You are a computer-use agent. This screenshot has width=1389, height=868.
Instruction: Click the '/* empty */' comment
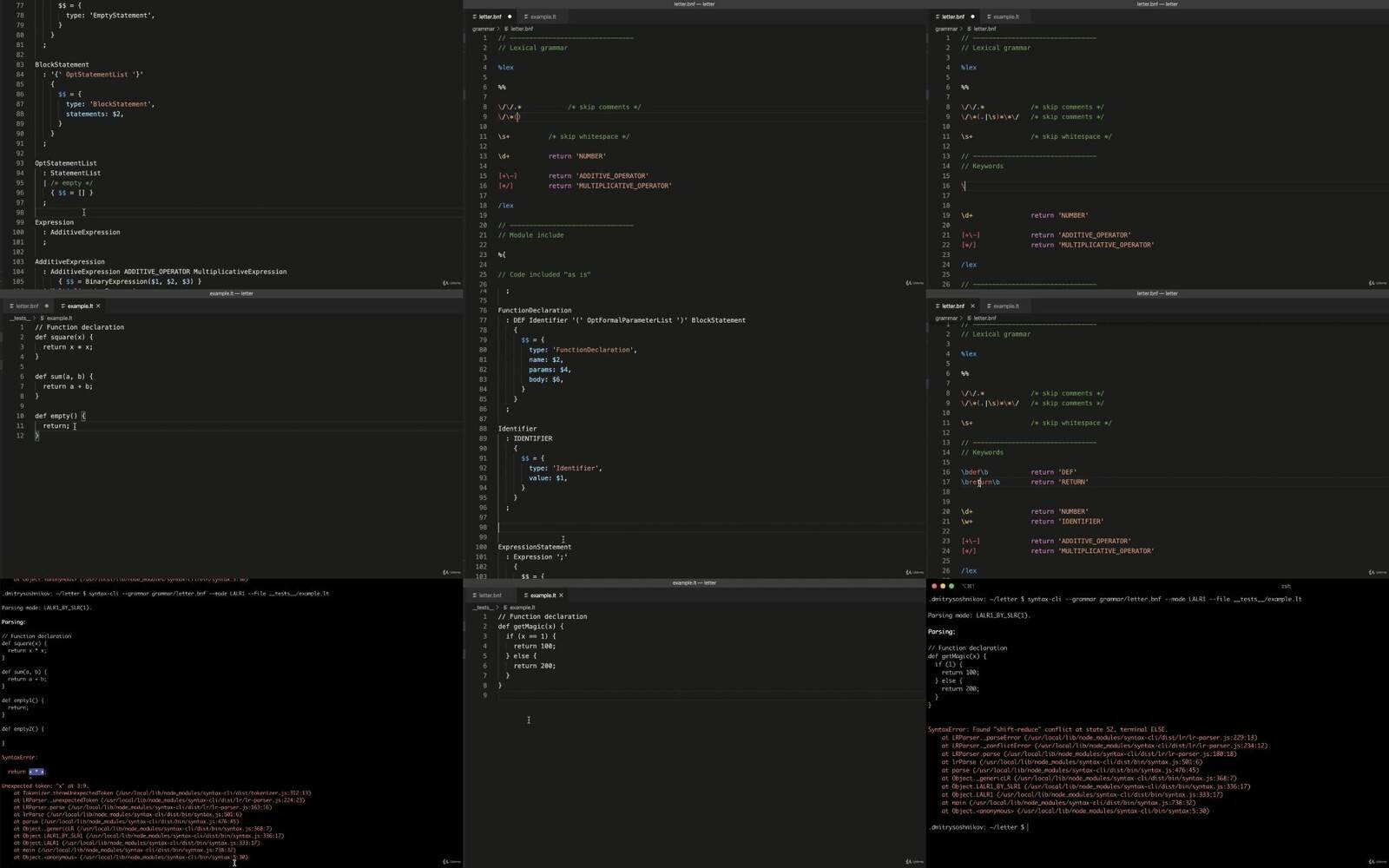pos(71,183)
